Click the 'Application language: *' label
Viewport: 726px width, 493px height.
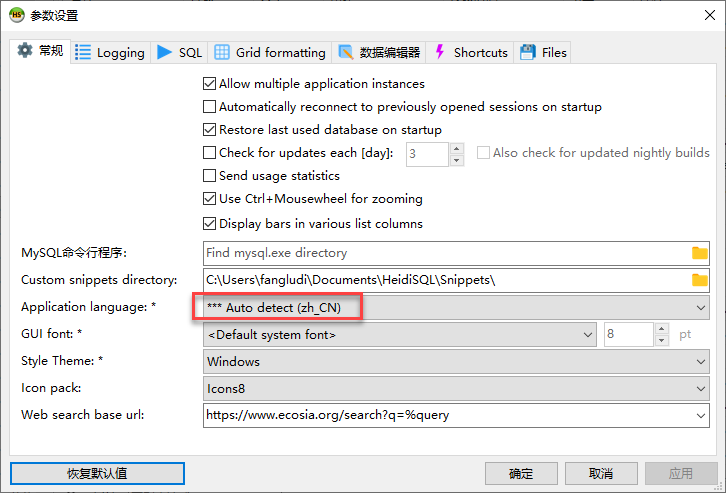tap(88, 307)
